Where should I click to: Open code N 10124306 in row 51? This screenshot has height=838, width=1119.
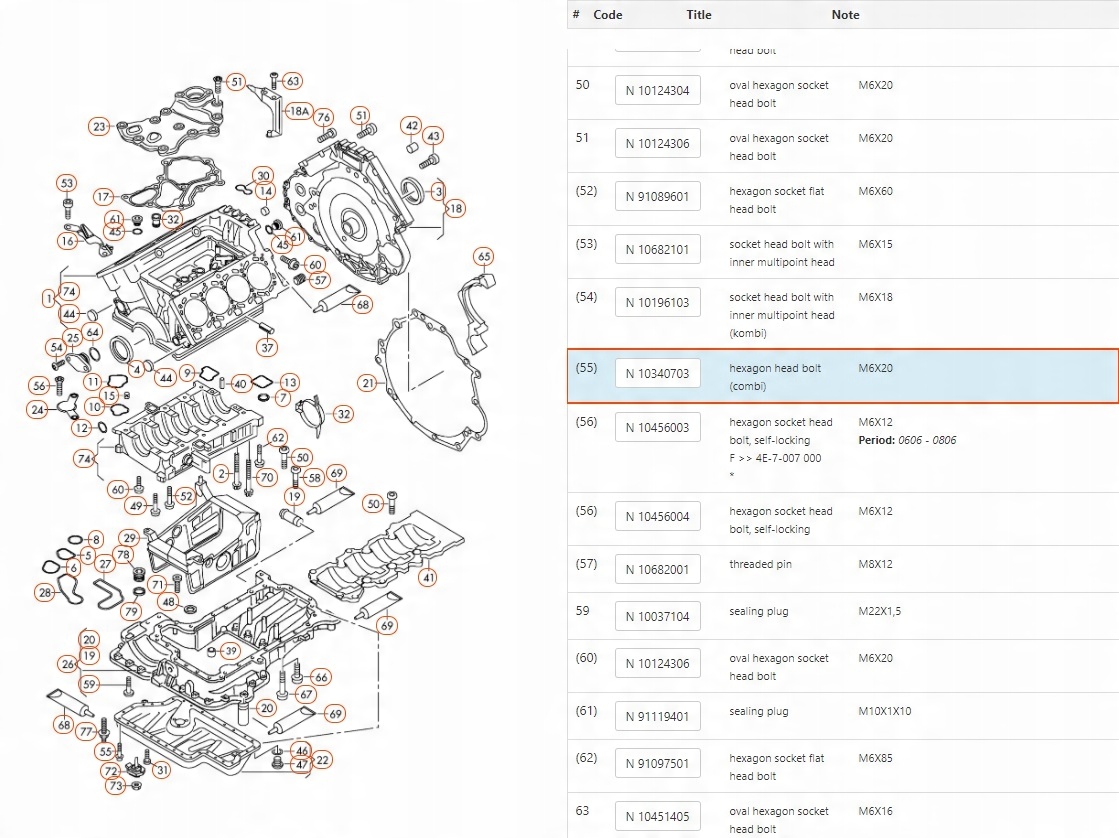point(657,143)
